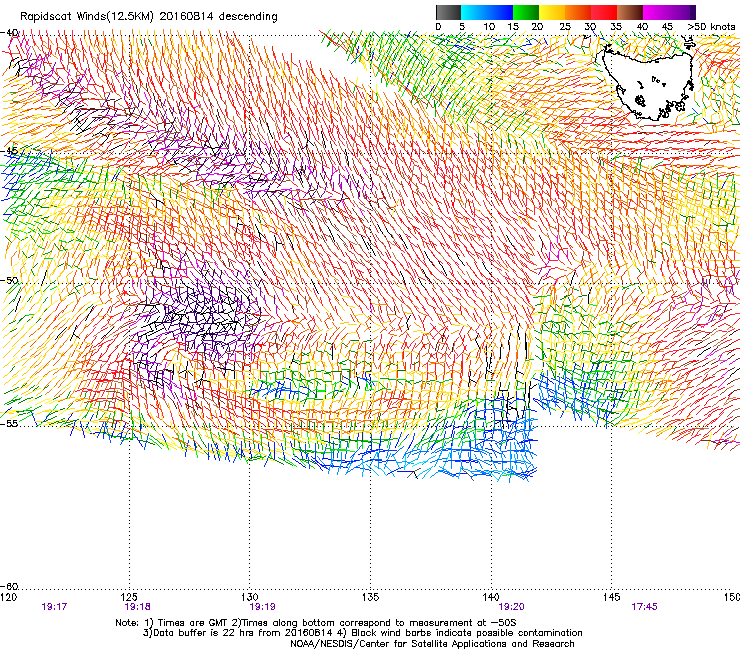The image size is (740, 650).
Task: Click the '-50' latitude label
Action: pos(10,280)
